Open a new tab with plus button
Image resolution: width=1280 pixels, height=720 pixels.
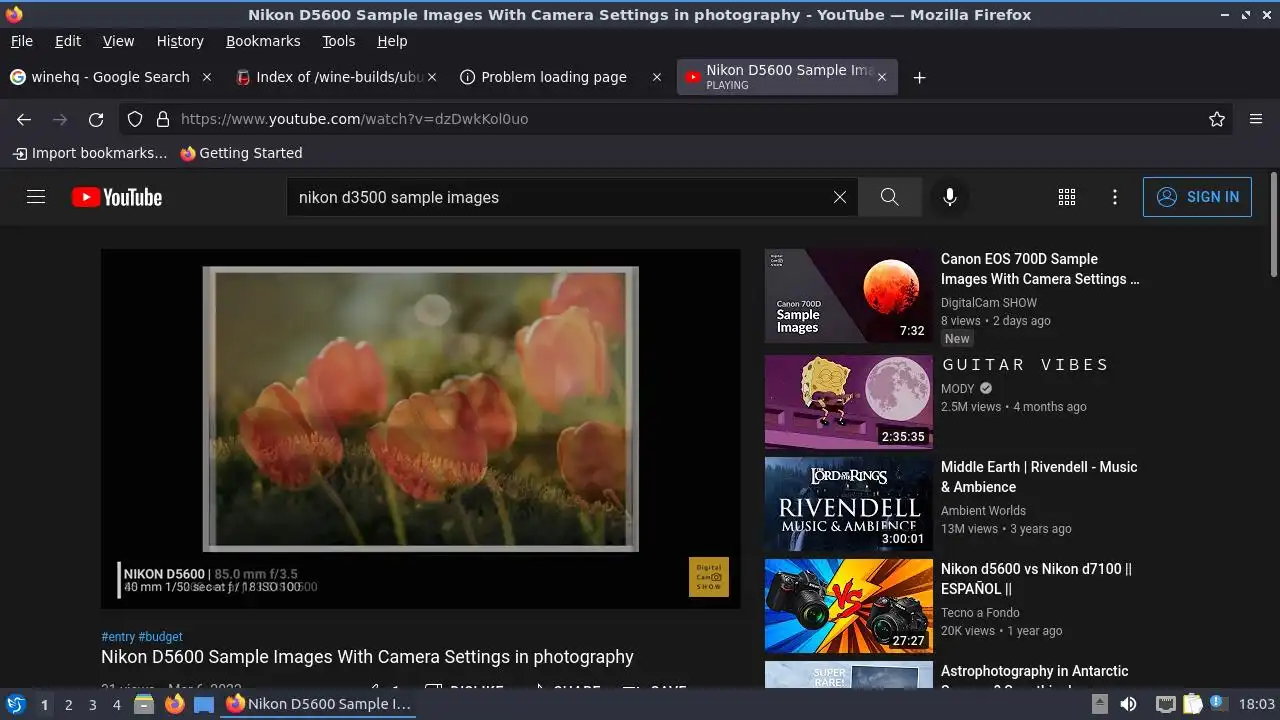pos(919,77)
